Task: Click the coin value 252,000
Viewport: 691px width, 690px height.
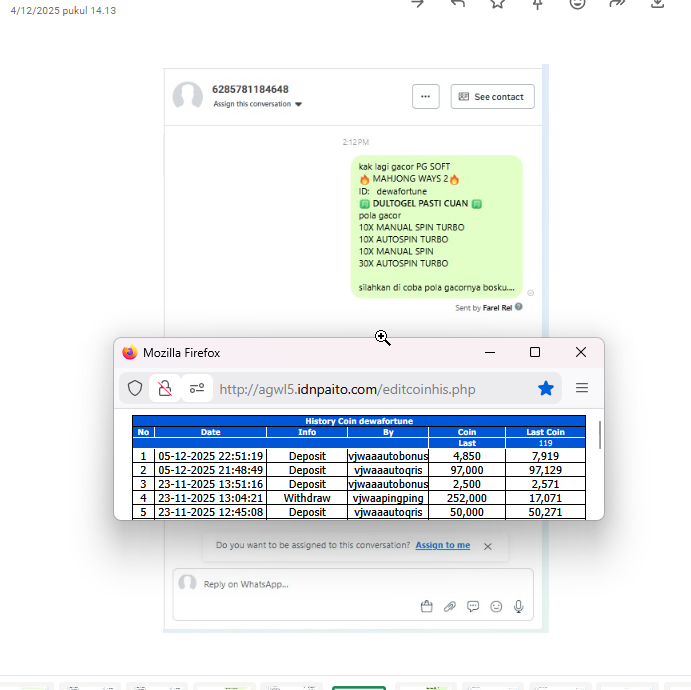Action: click(467, 498)
